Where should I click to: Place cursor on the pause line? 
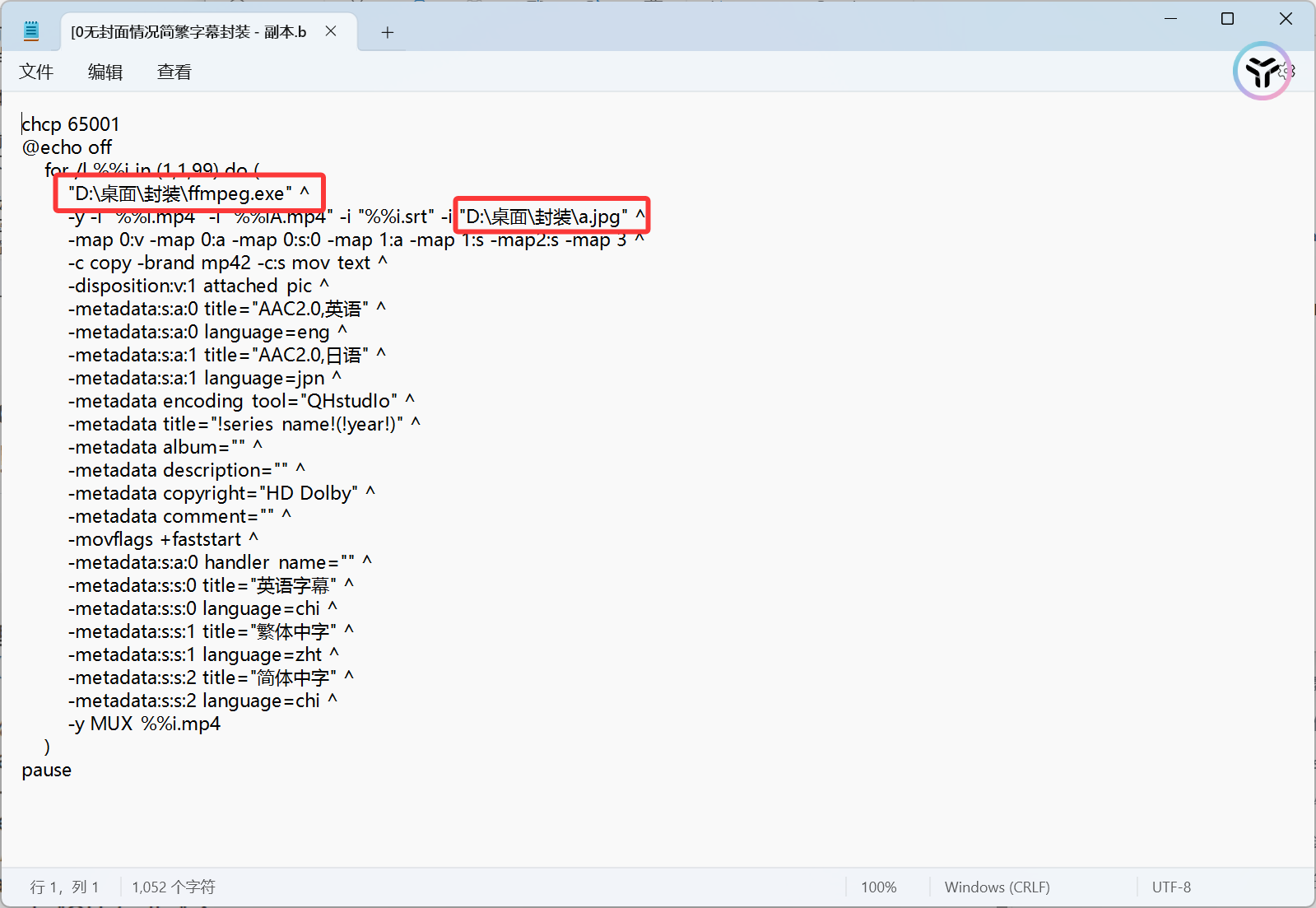pyautogui.click(x=47, y=771)
